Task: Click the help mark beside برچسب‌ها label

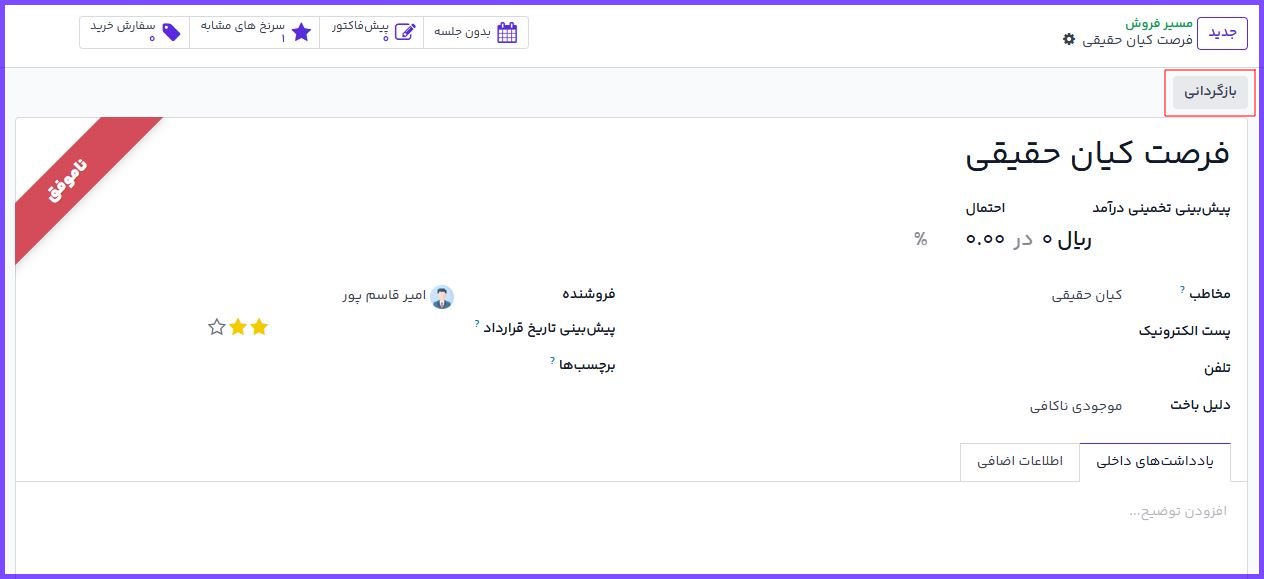Action: pos(552,360)
